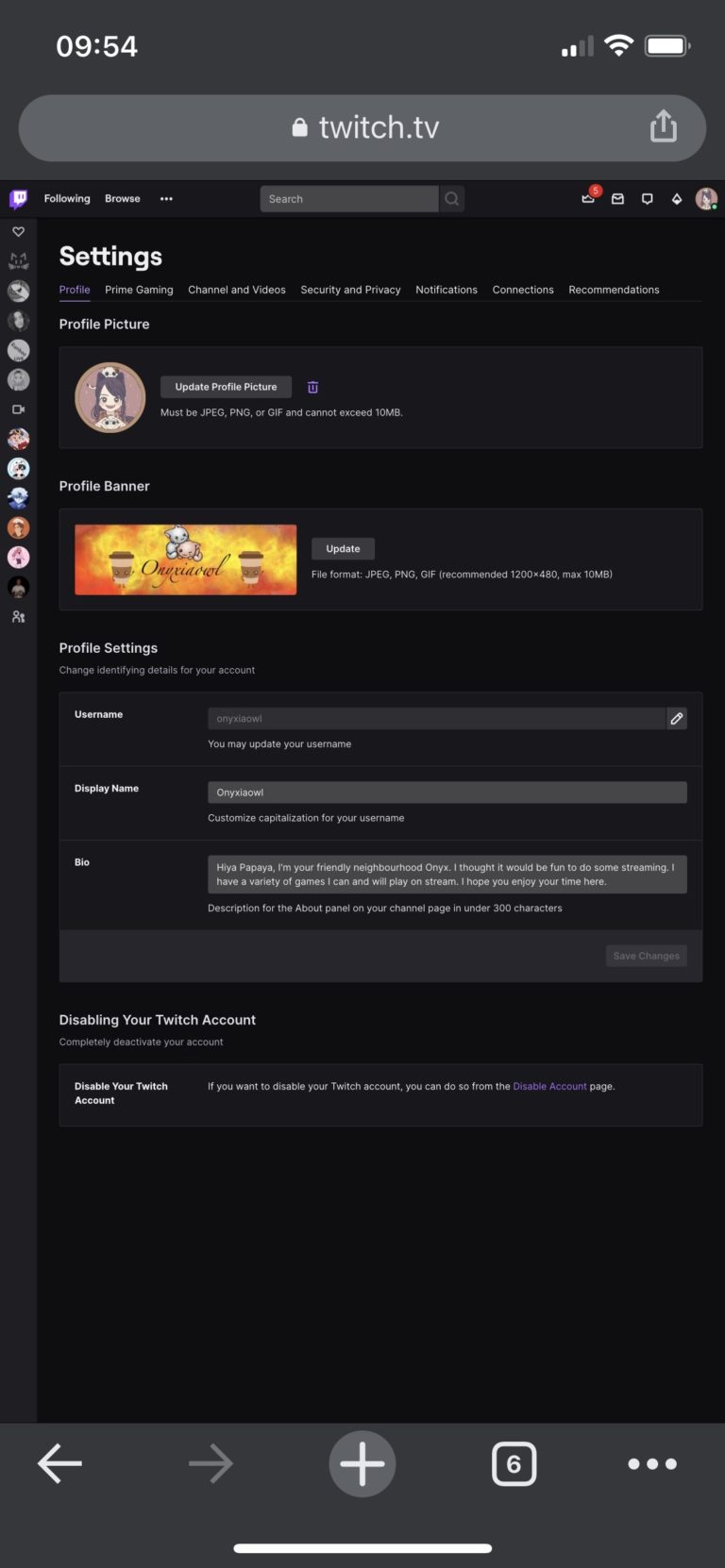Switch to the Security and Privacy tab
The width and height of the screenshot is (725, 1568).
pyautogui.click(x=350, y=290)
